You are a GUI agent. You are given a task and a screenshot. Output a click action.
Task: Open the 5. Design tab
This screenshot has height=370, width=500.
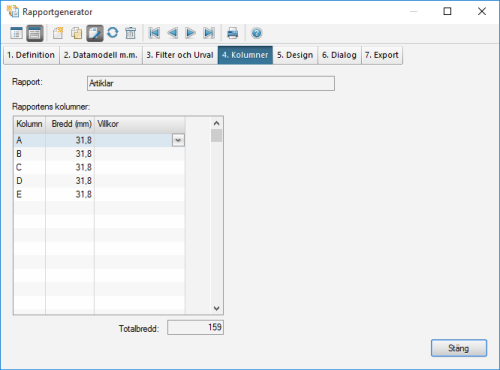295,55
